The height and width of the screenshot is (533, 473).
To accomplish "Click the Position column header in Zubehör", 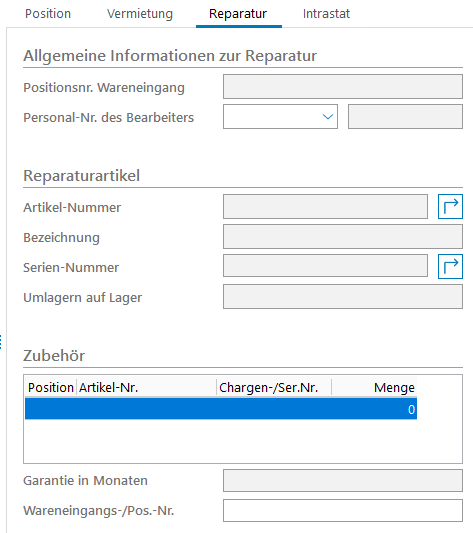I will [51, 387].
